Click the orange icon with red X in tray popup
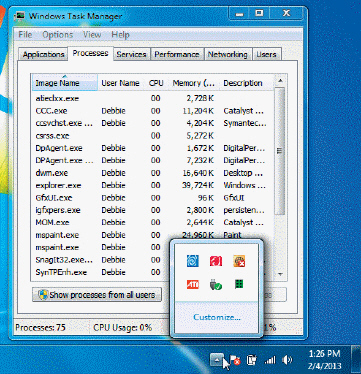The image size is (361, 374). 239,261
